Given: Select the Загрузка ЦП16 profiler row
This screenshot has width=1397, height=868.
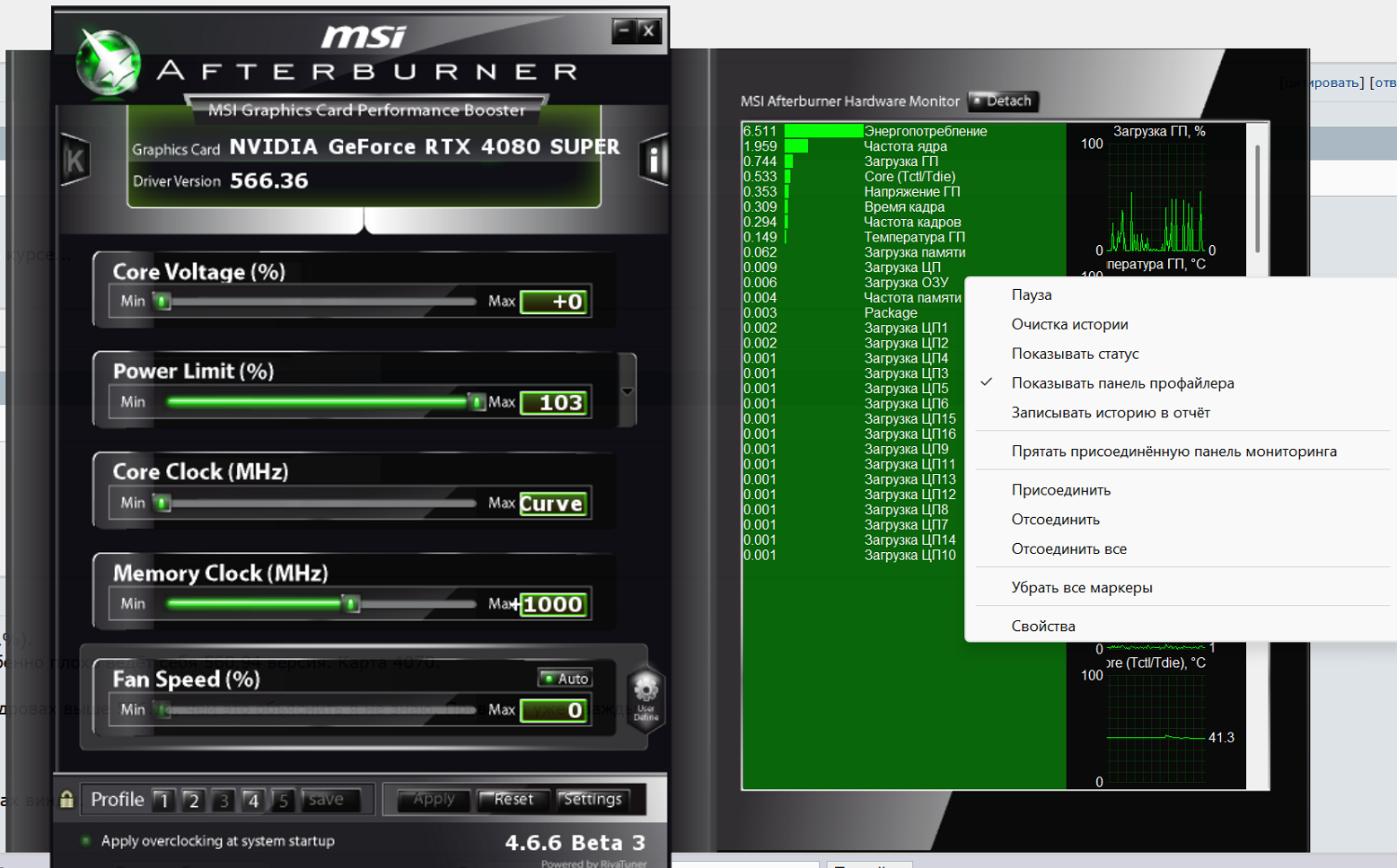Looking at the screenshot, I should point(853,434).
